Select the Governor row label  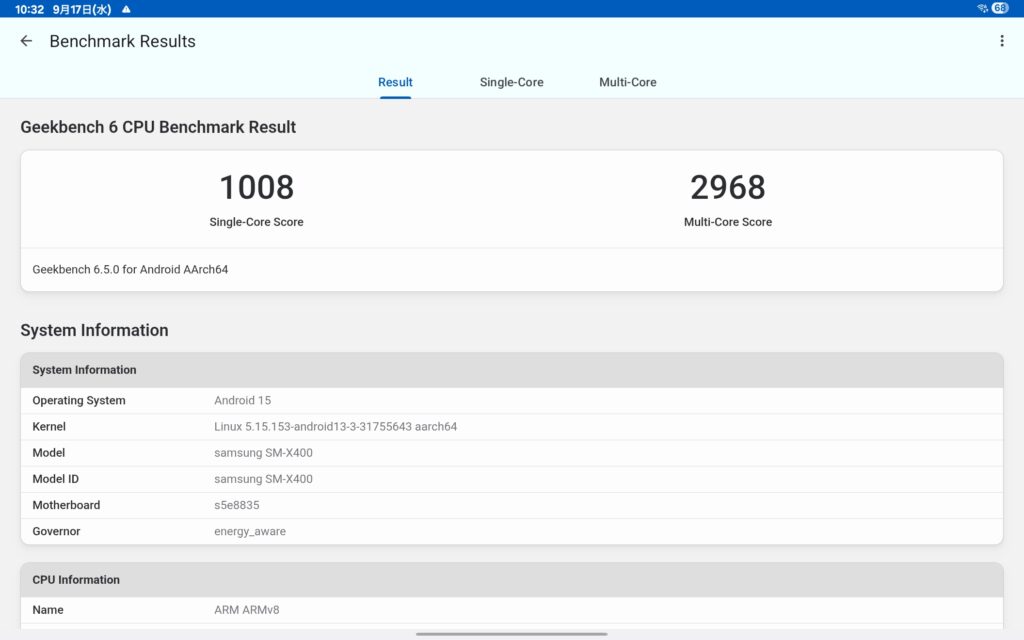tap(56, 531)
